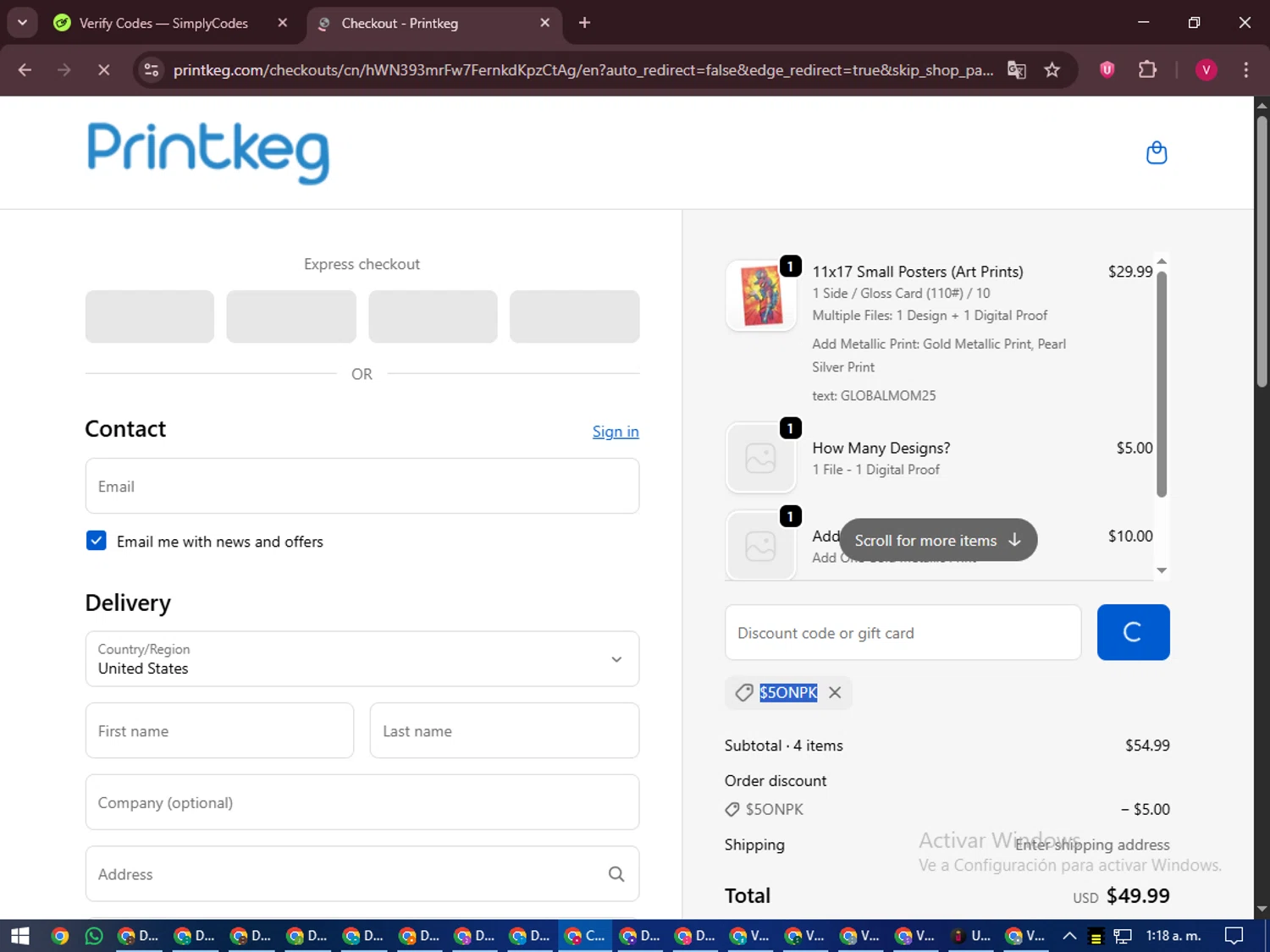Open the cart bag icon in header

[1156, 153]
